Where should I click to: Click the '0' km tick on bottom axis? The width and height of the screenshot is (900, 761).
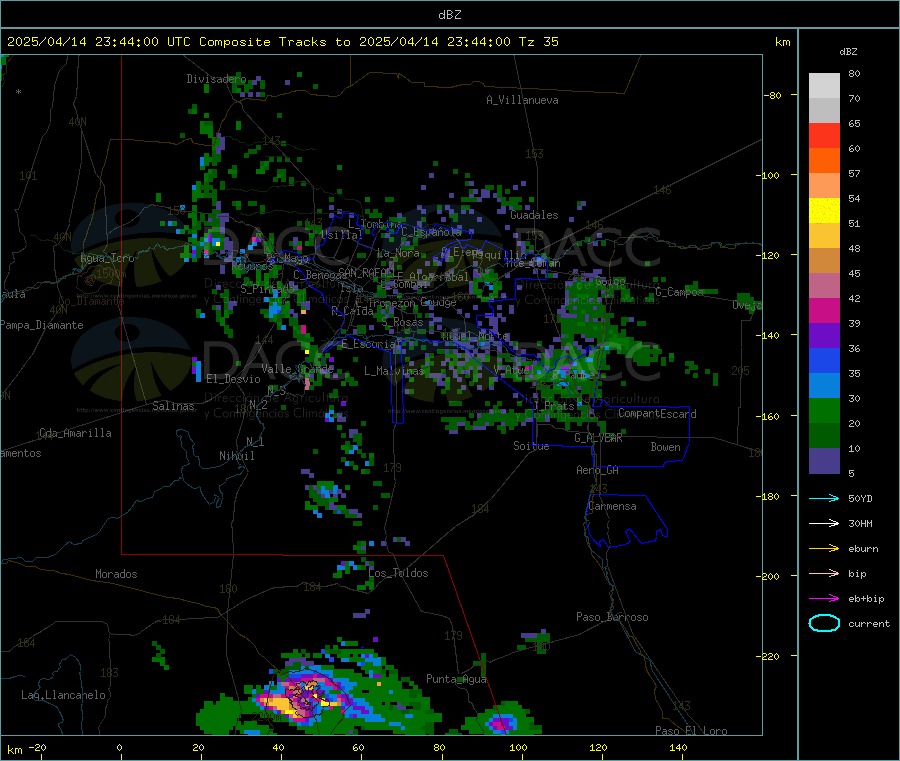[x=119, y=747]
